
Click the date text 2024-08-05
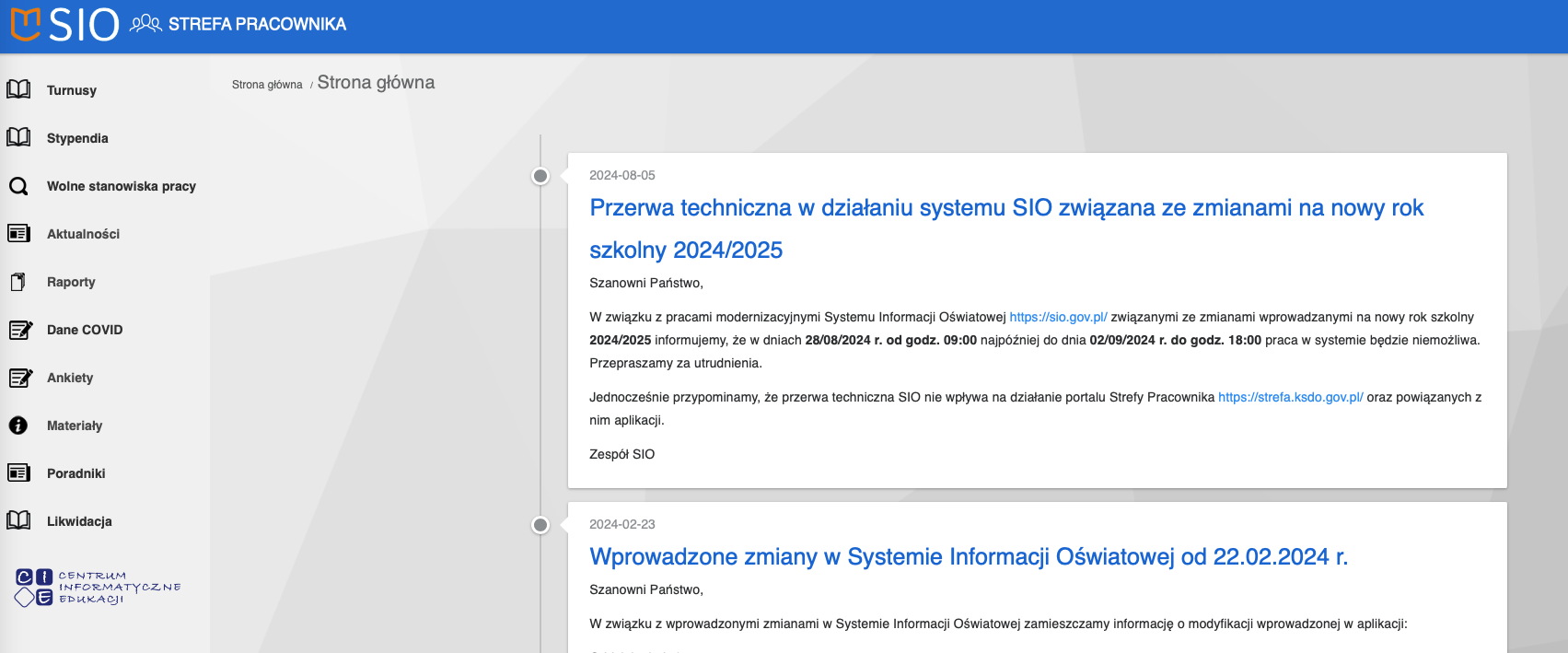tap(622, 175)
